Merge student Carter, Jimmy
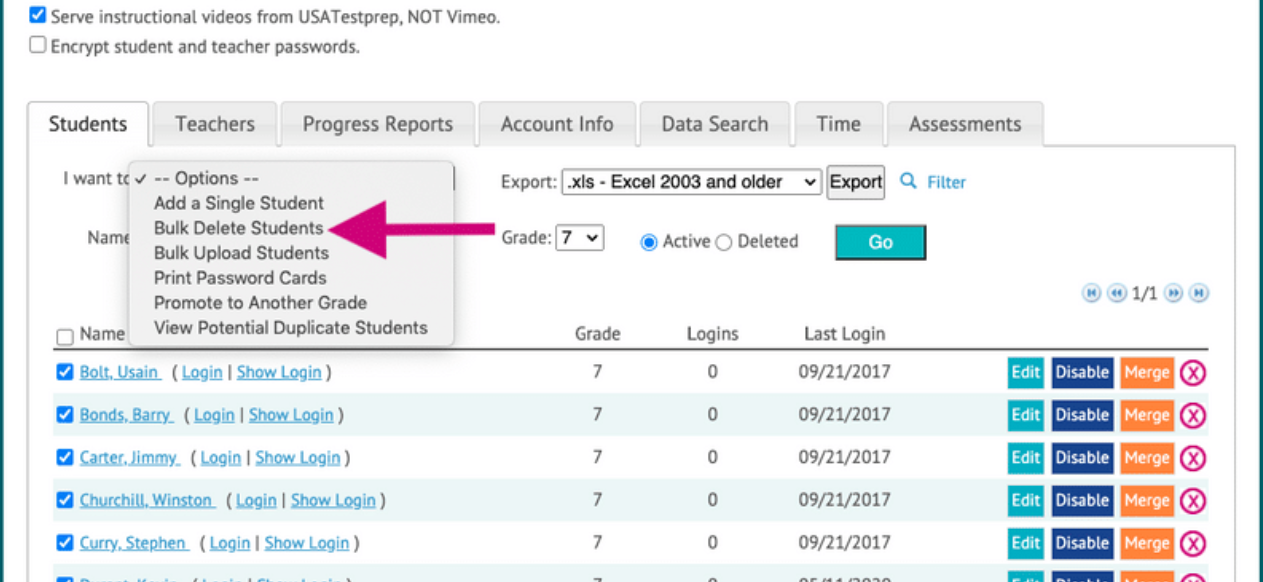Image resolution: width=1263 pixels, height=582 pixels. click(x=1147, y=458)
